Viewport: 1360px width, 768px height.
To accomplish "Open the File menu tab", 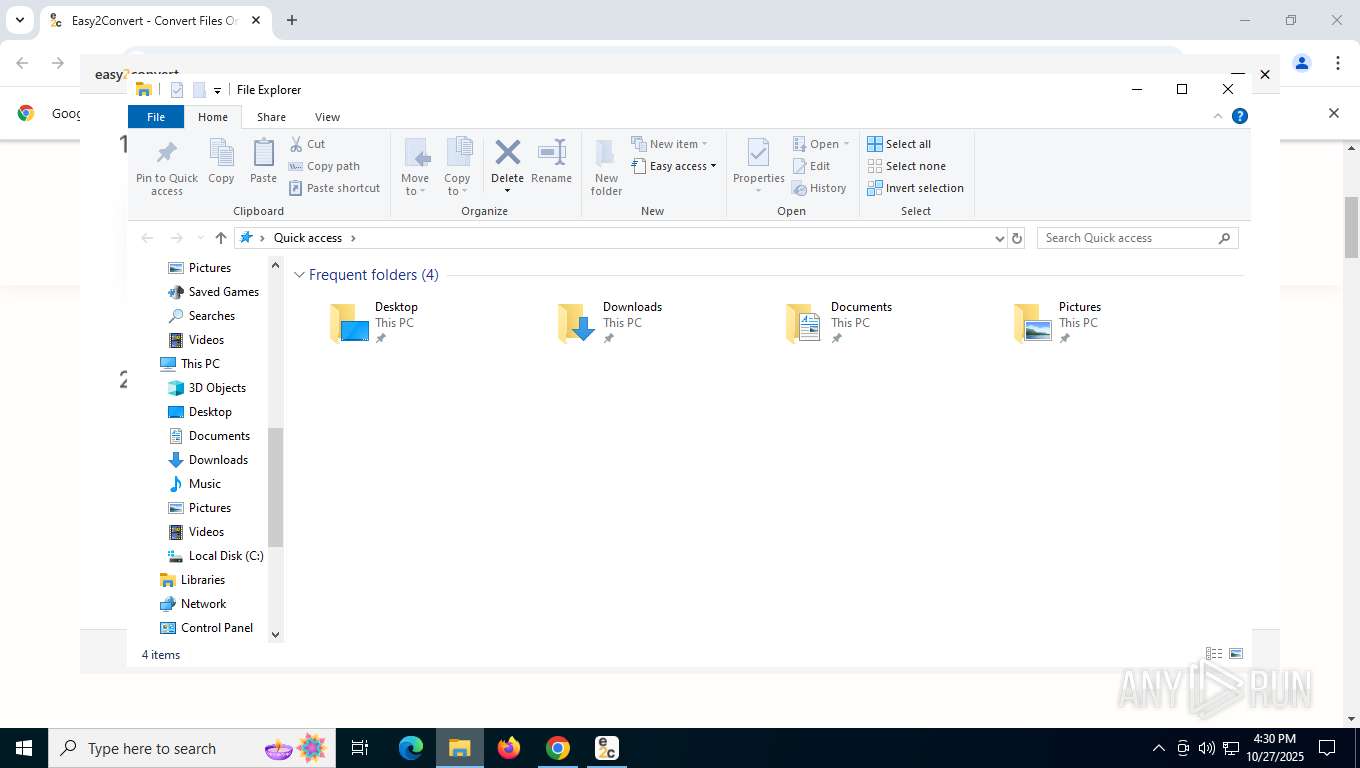I will (156, 117).
